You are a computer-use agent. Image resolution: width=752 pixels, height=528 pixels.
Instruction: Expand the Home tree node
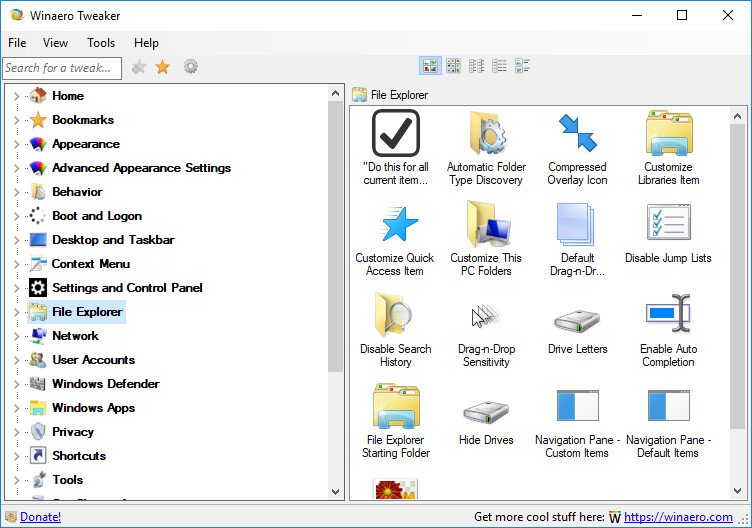click(16, 96)
